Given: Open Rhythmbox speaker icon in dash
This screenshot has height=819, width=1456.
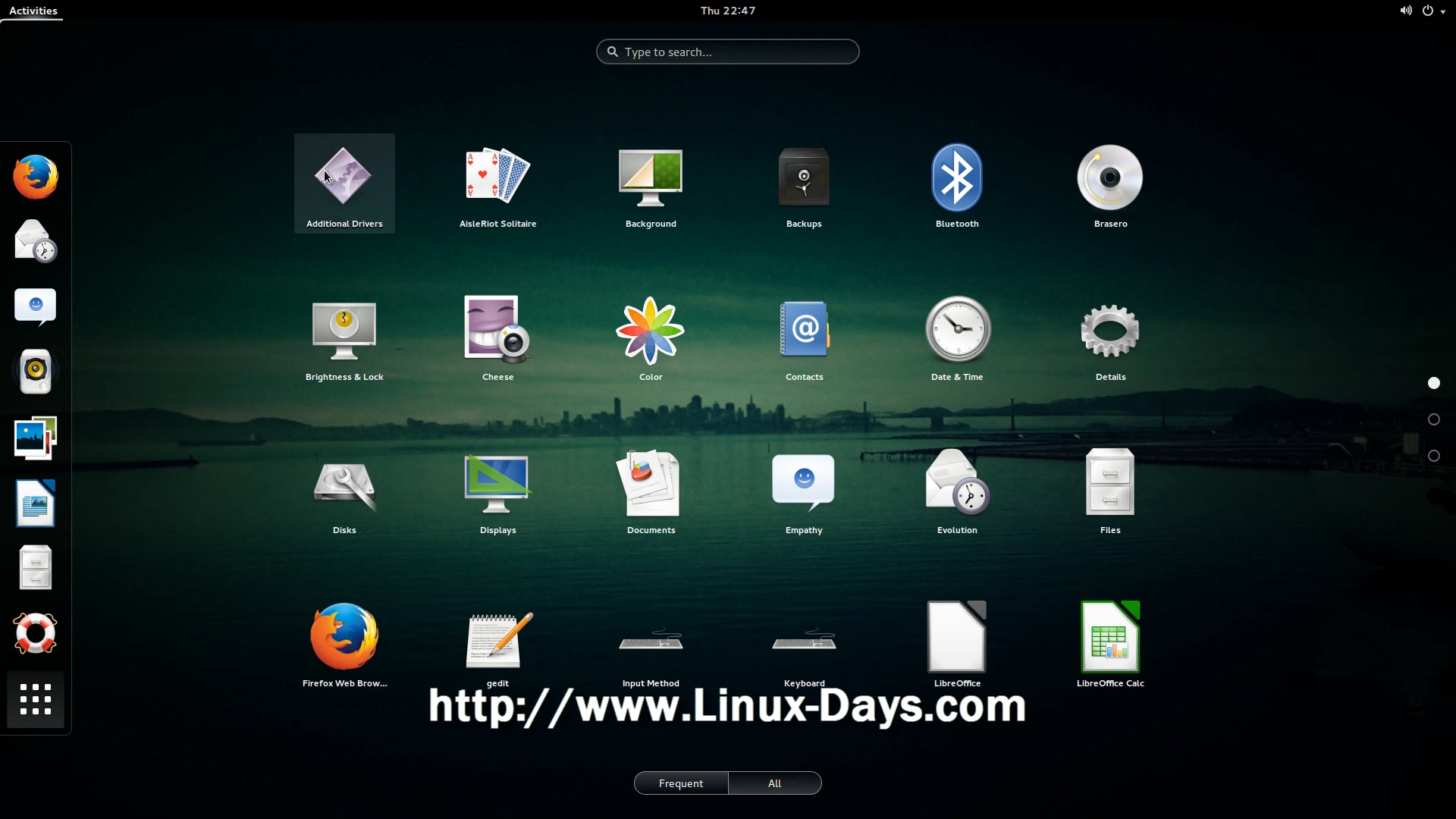Looking at the screenshot, I should point(36,372).
